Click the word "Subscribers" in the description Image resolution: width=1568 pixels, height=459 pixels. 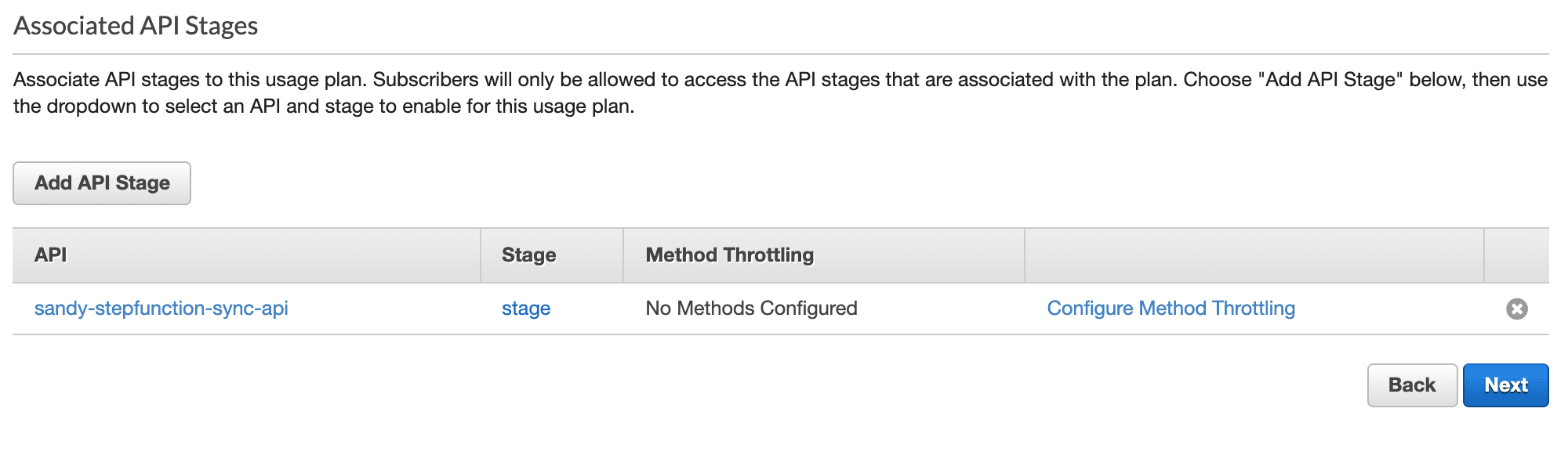(426, 80)
